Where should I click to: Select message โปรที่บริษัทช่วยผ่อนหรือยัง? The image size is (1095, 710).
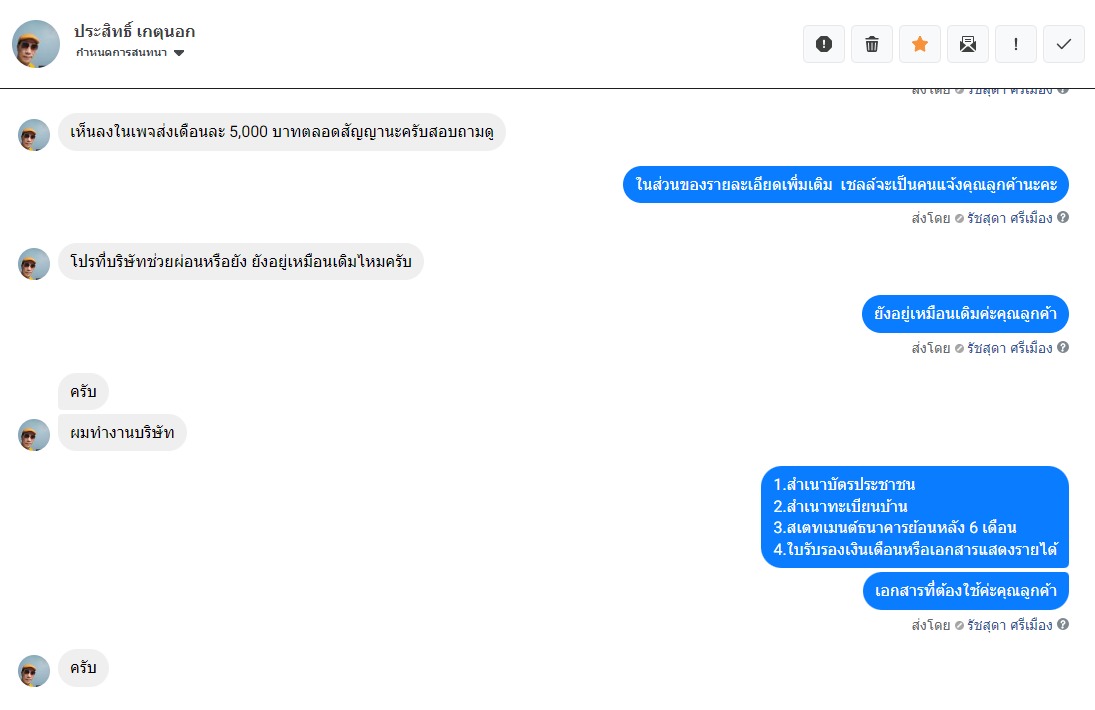(x=241, y=261)
